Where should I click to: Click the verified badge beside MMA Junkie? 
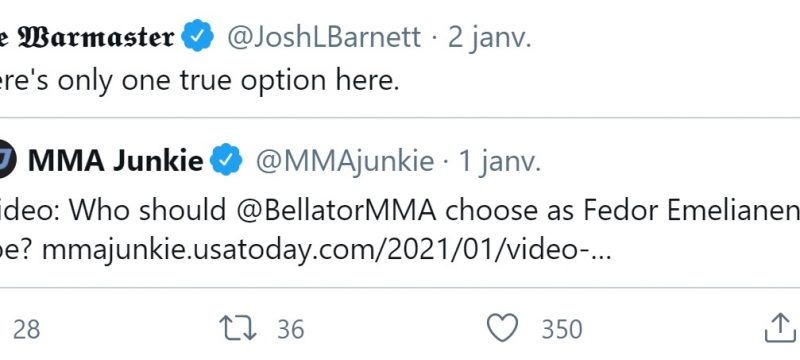click(x=227, y=160)
